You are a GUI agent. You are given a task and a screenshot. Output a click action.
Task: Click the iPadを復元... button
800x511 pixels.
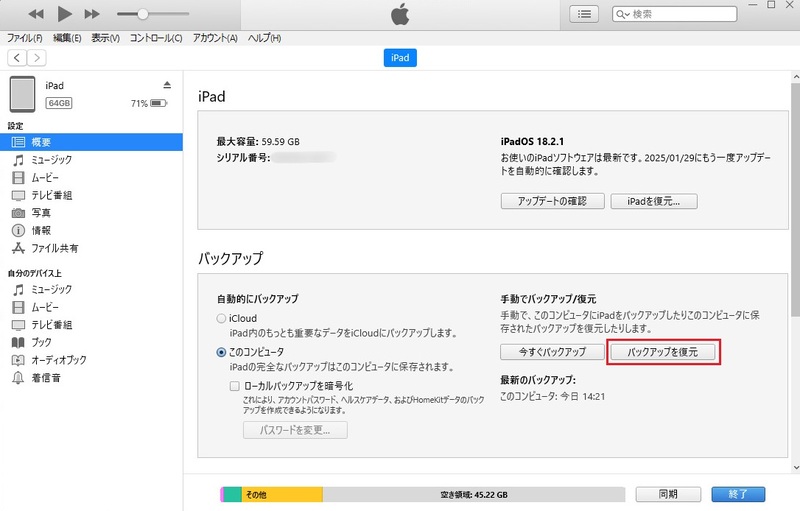654,201
